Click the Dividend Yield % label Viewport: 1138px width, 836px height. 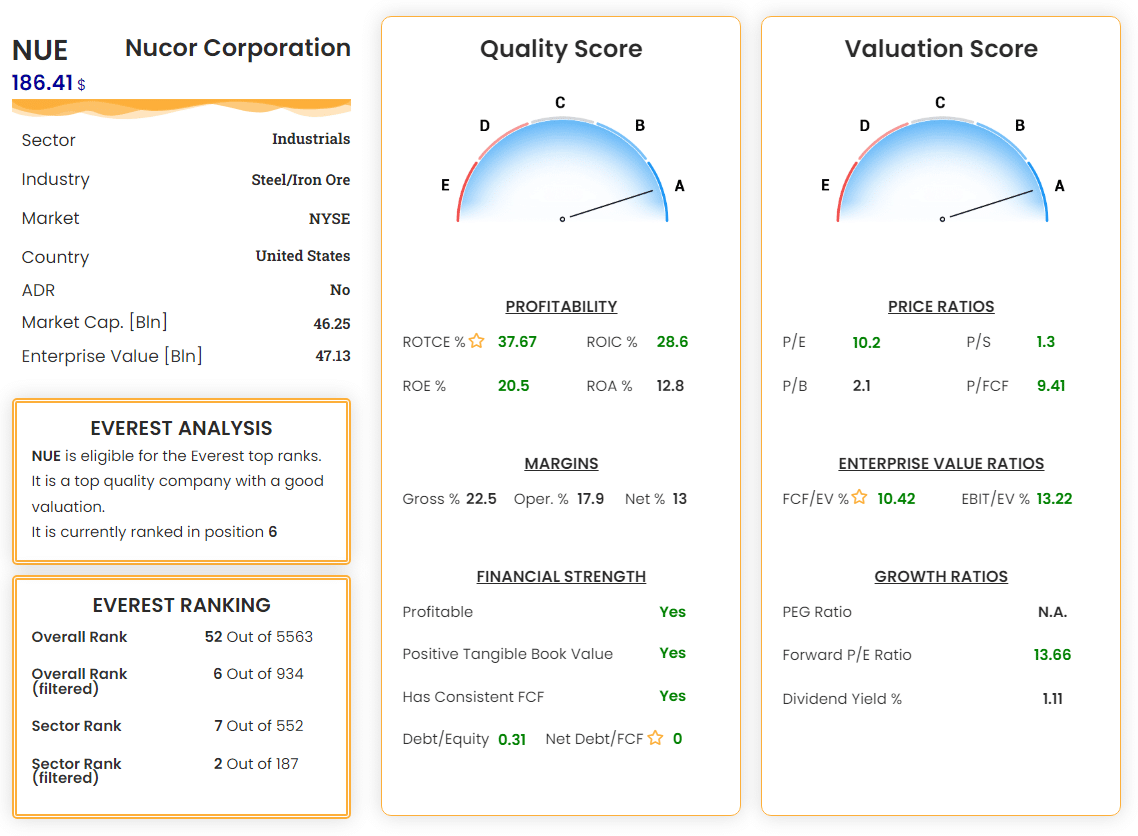[842, 699]
